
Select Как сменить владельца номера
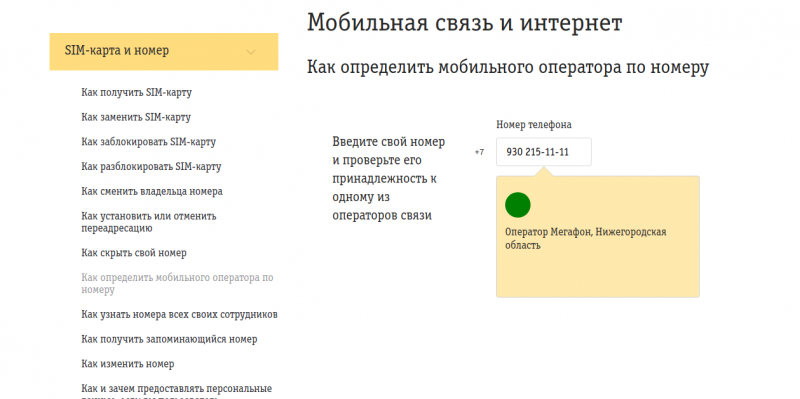tap(152, 191)
